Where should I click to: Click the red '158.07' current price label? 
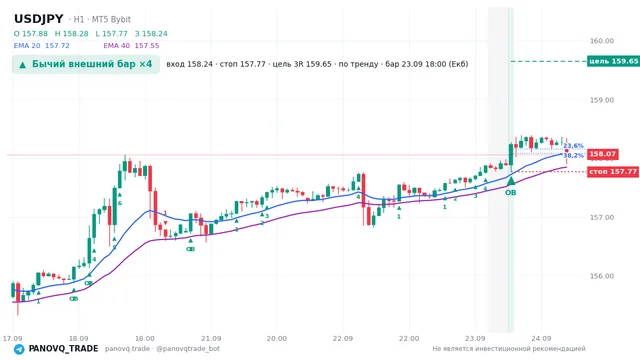point(602,154)
